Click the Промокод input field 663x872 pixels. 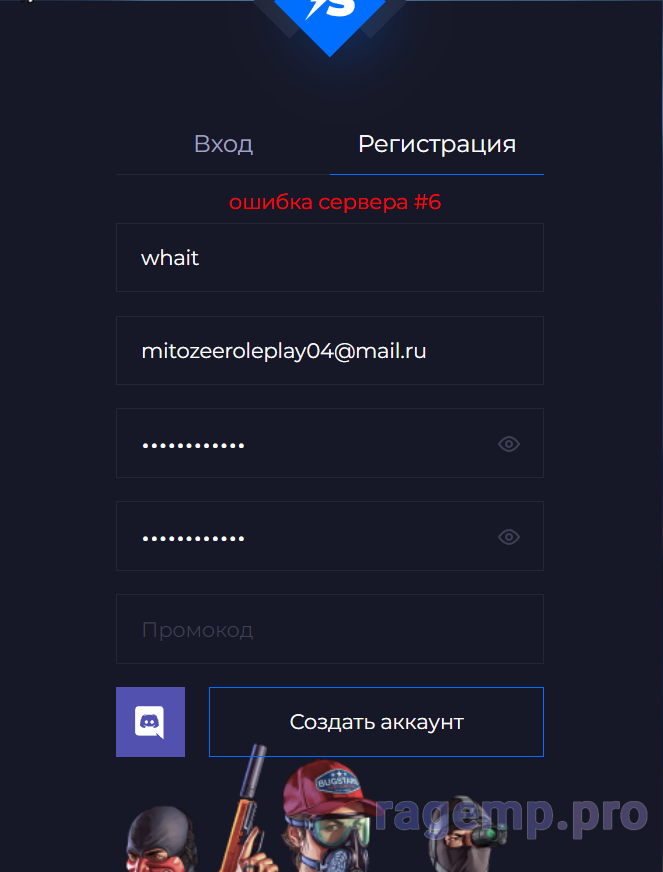coord(329,630)
